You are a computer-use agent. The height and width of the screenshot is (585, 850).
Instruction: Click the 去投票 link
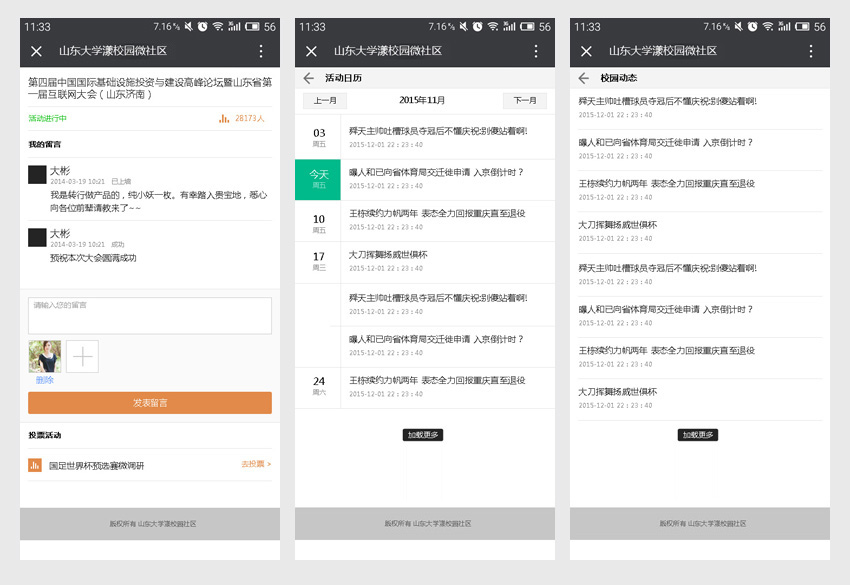pos(256,465)
